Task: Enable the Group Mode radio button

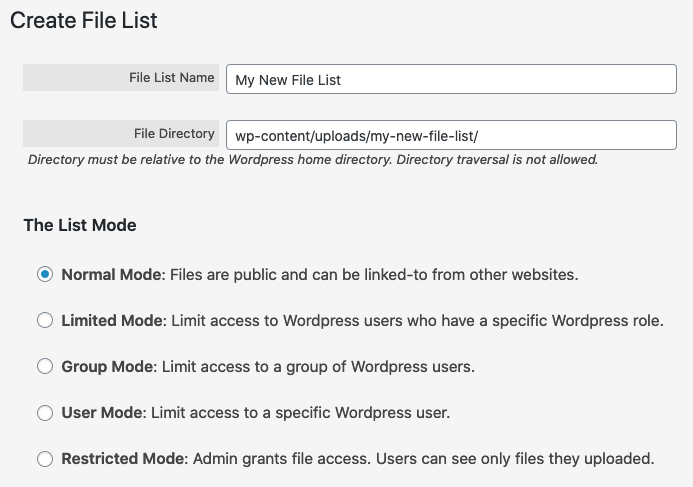Action: coord(45,366)
